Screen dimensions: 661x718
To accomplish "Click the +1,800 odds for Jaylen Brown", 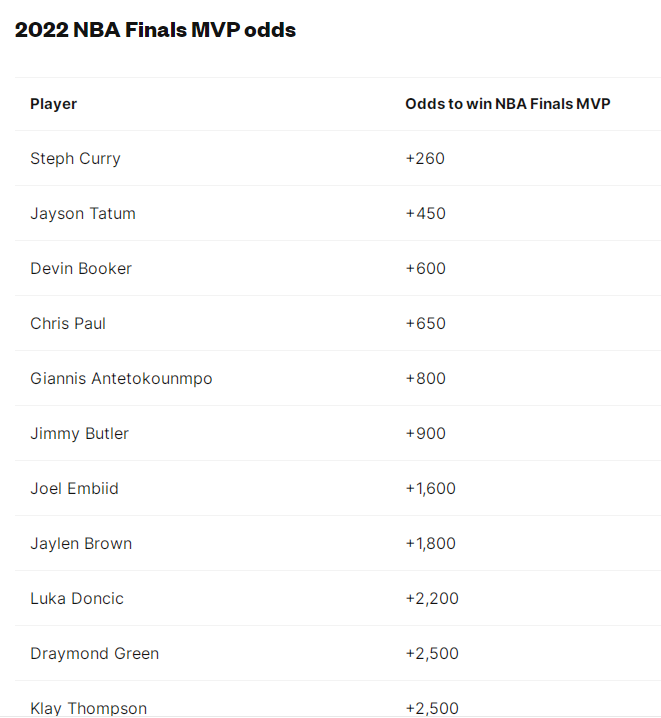I will pos(431,543).
